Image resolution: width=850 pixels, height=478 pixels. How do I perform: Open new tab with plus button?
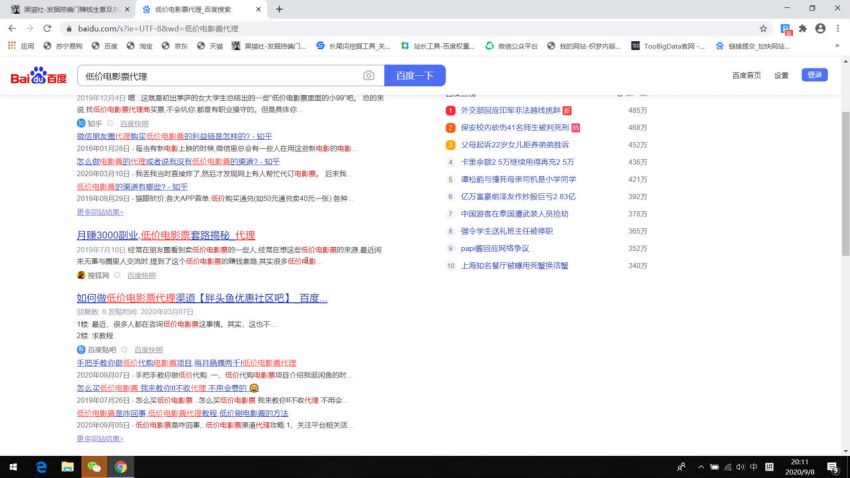pyautogui.click(x=279, y=9)
